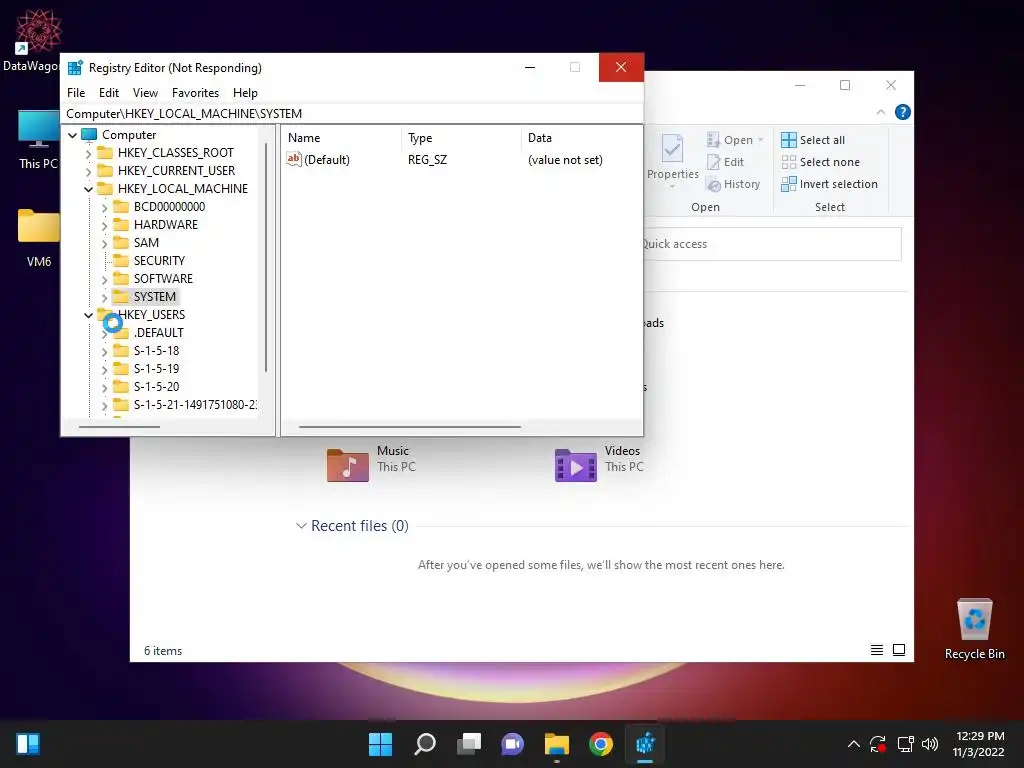The width and height of the screenshot is (1024, 768).
Task: Expand HARDWARE key
Action: tap(104, 226)
